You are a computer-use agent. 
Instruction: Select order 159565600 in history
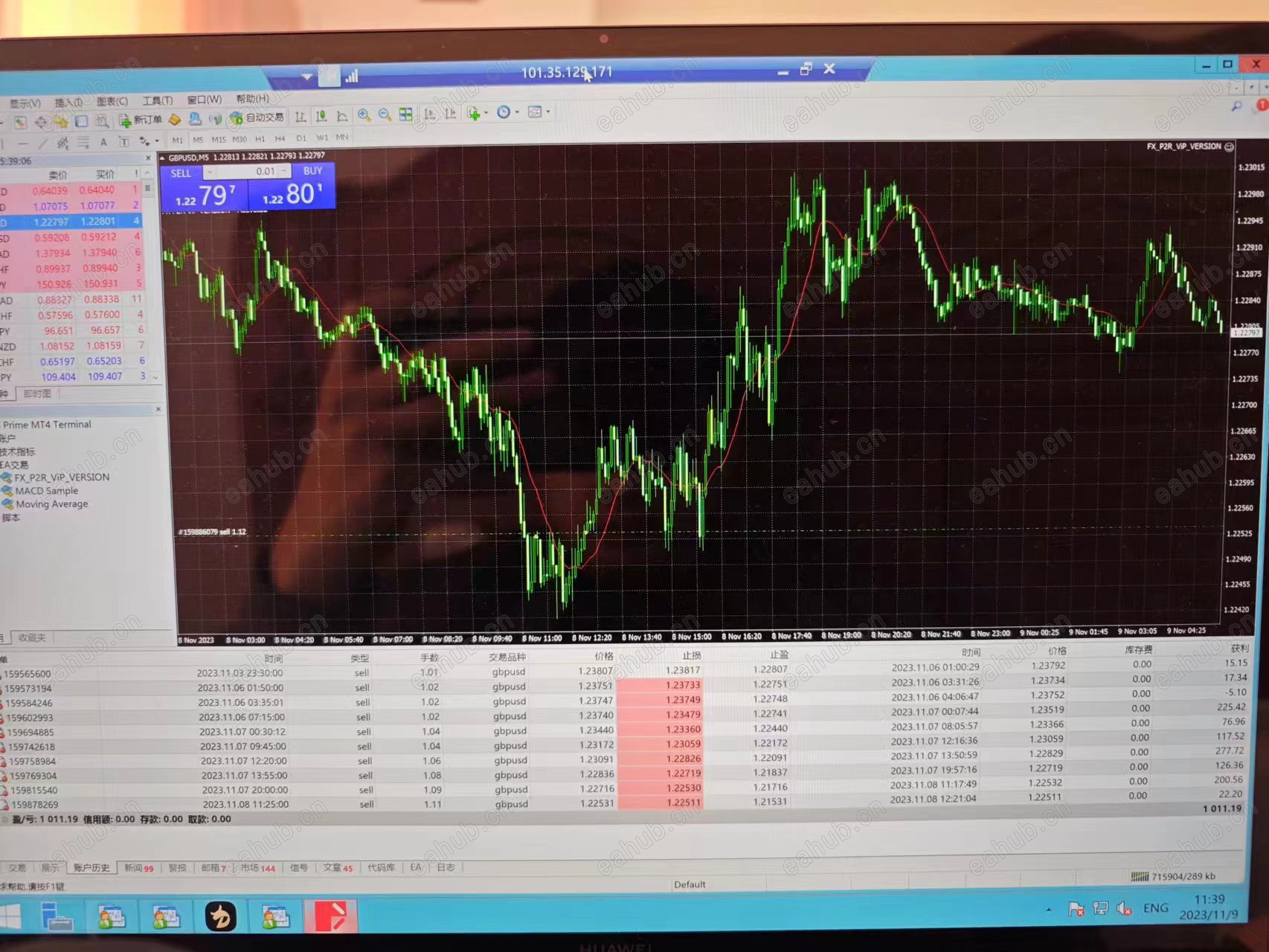623,669
